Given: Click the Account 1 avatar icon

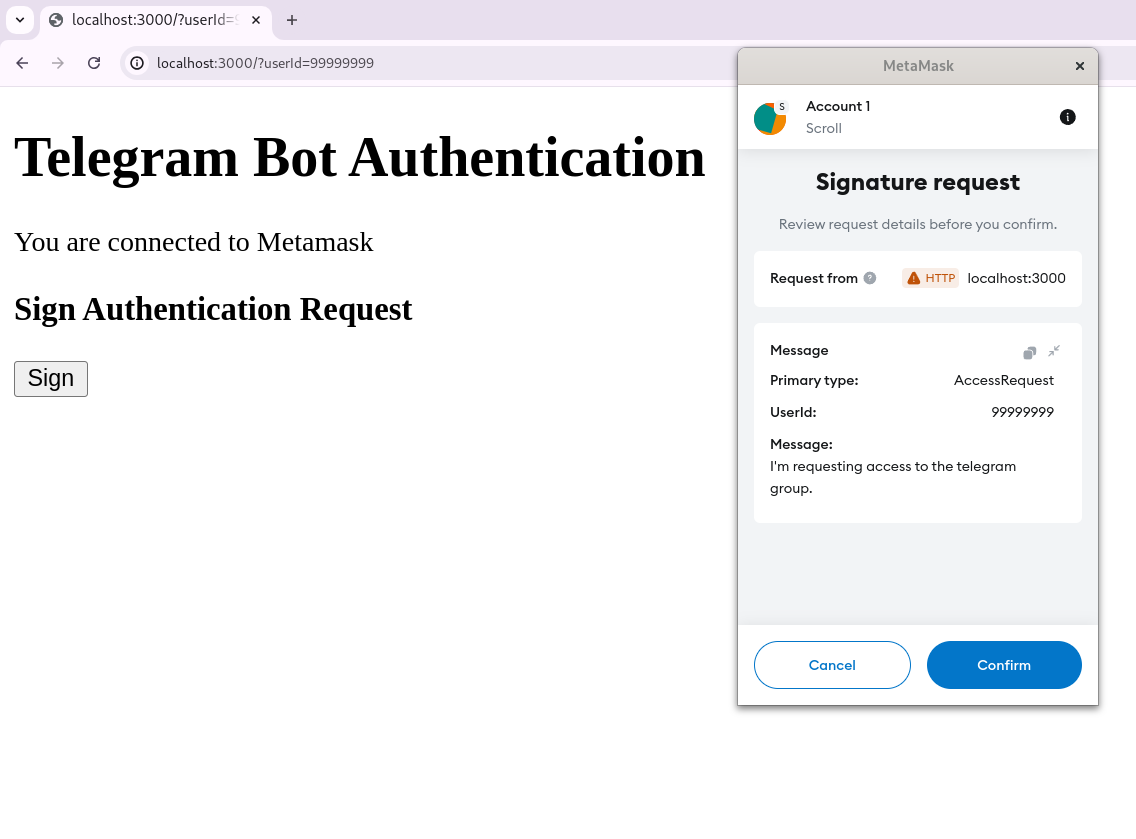Looking at the screenshot, I should tap(769, 118).
